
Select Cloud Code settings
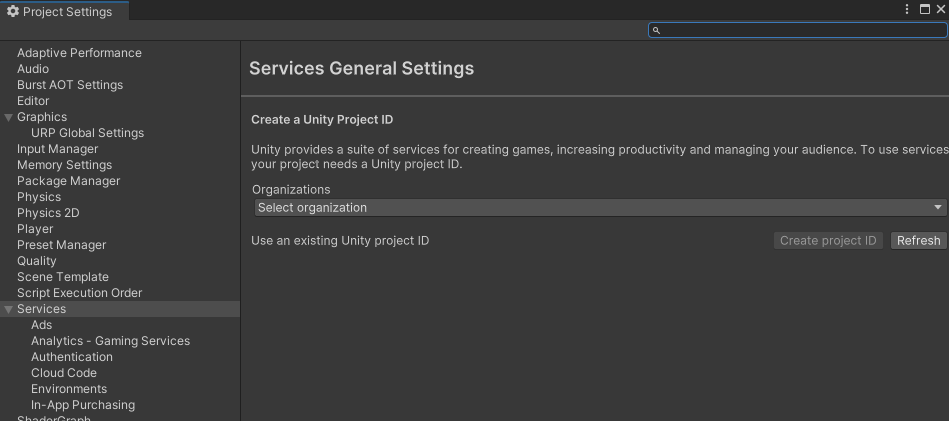tap(64, 373)
